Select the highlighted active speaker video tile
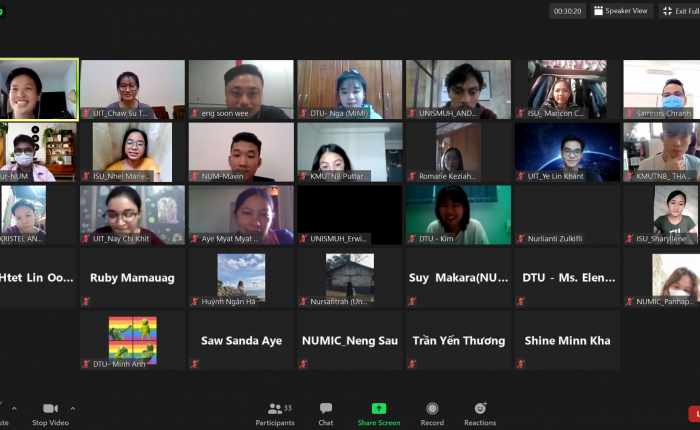This screenshot has height=430, width=700. coord(38,89)
